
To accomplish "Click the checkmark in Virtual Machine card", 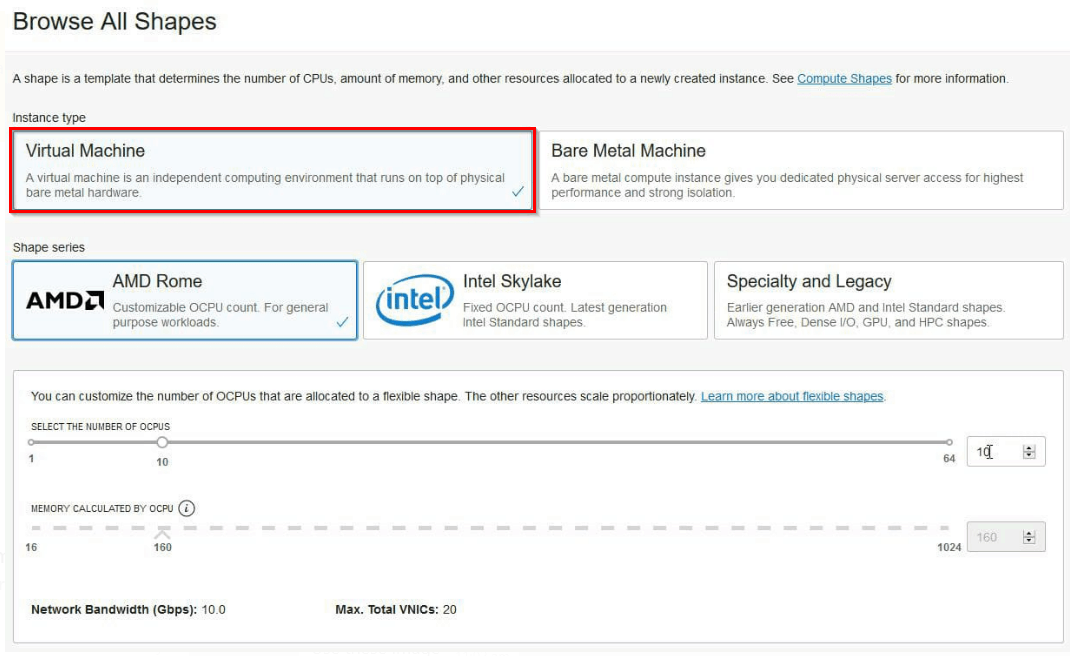I will pos(518,192).
